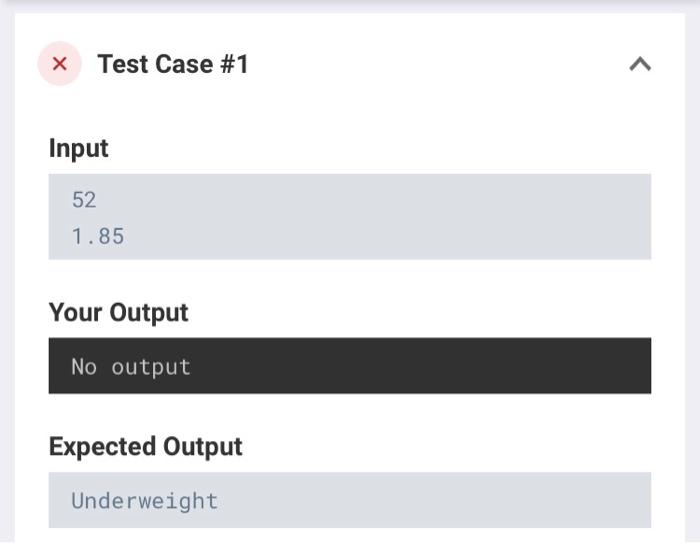Click the word Your in Your Output
700x543 pixels.
(x=75, y=313)
